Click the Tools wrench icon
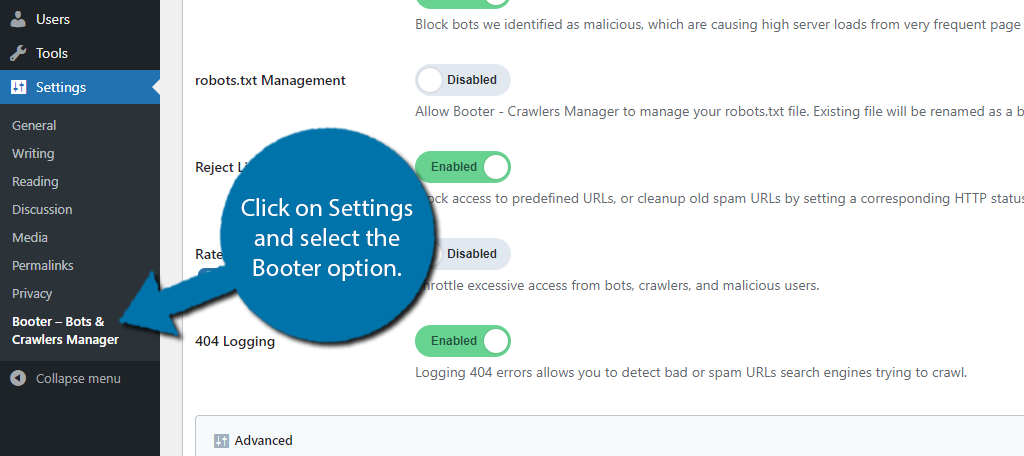 coord(18,53)
